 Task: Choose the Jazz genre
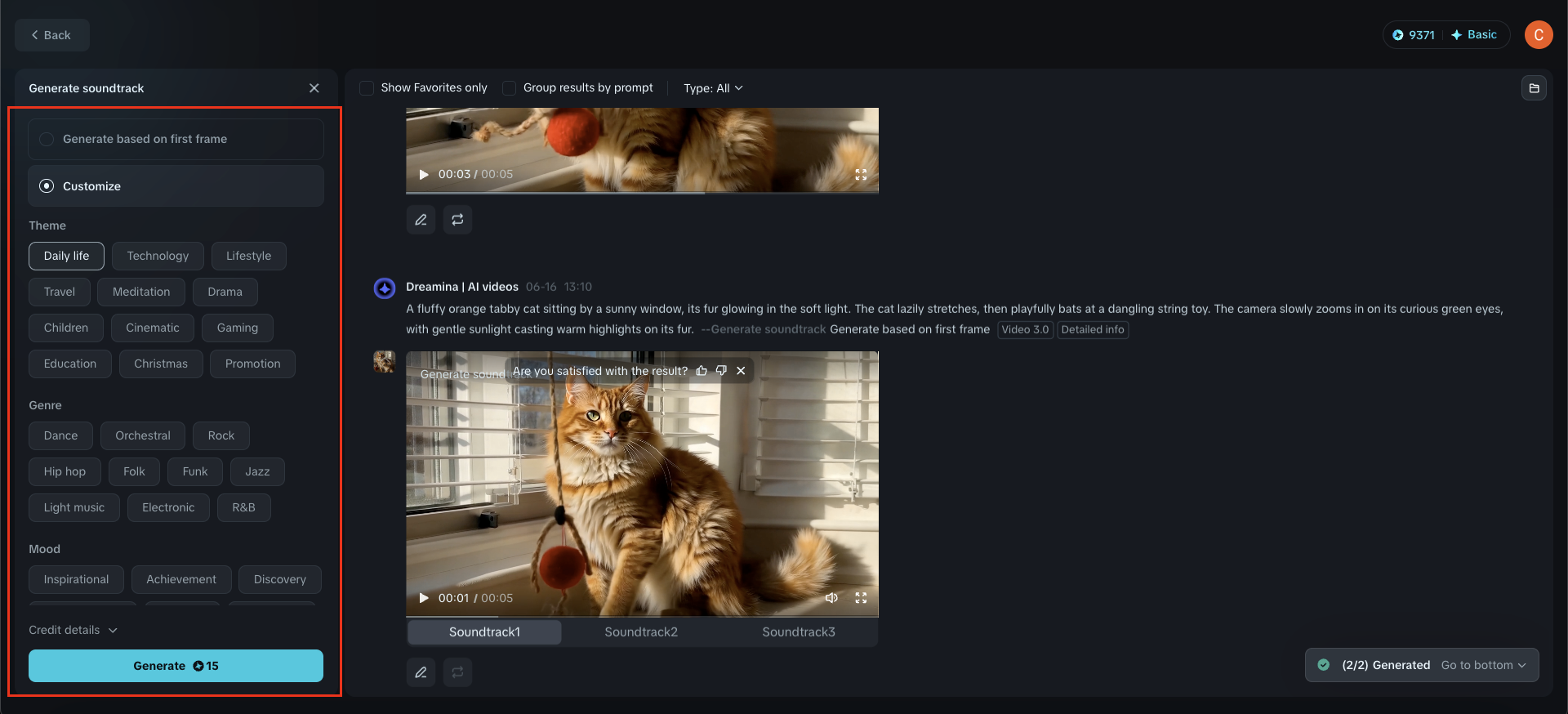click(257, 472)
